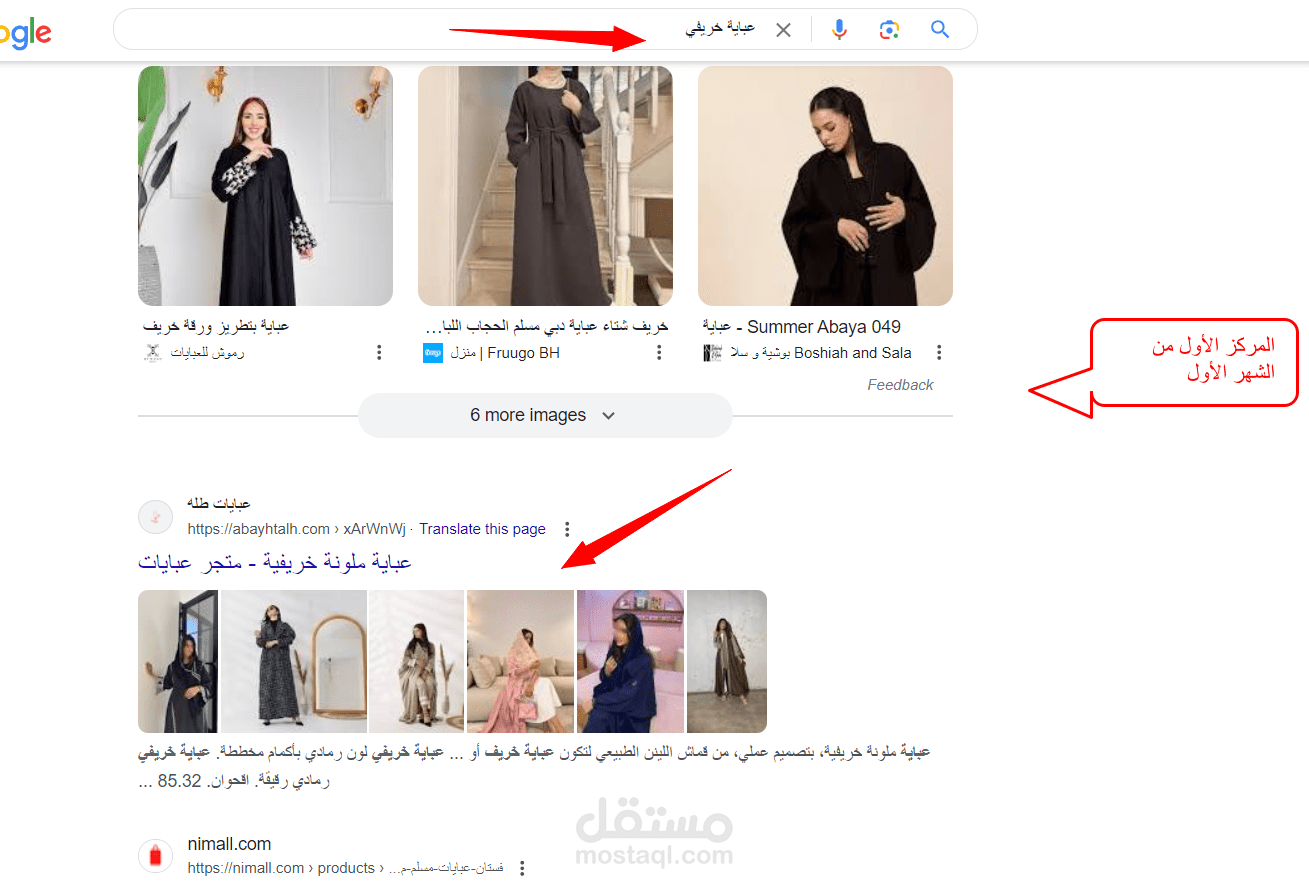Open the three-dot menu beside the Fruugo result
This screenshot has height=887, width=1309.
click(x=658, y=352)
